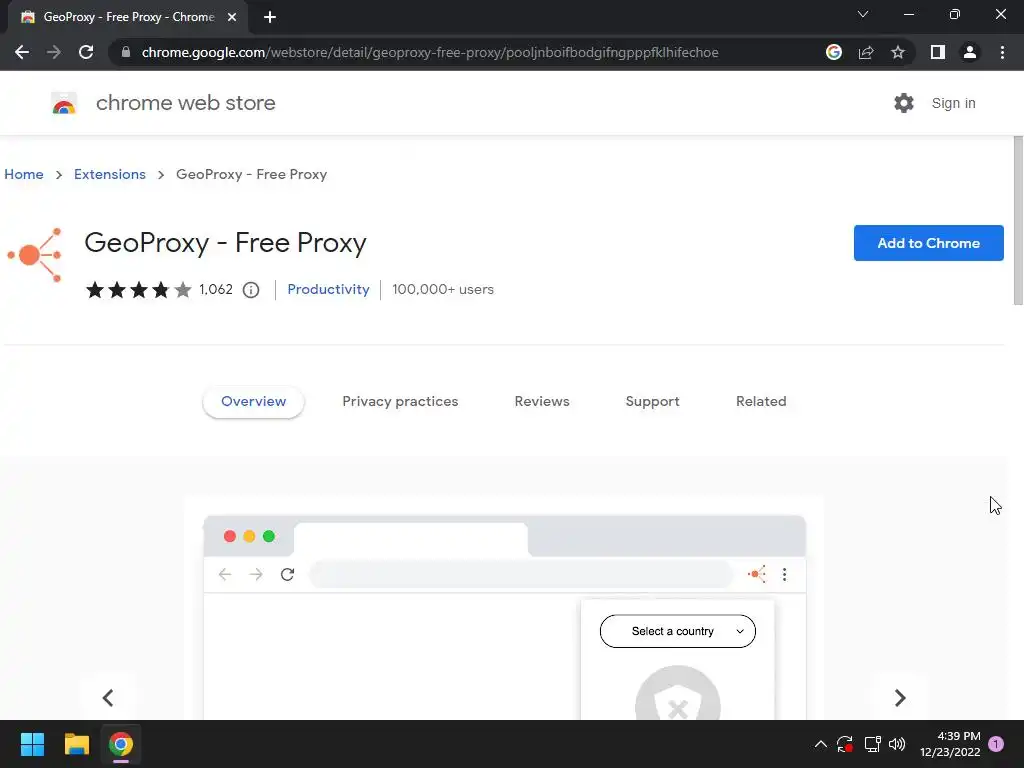Screen dimensions: 1024x768
Task: Click the address bar URL
Action: 430,52
